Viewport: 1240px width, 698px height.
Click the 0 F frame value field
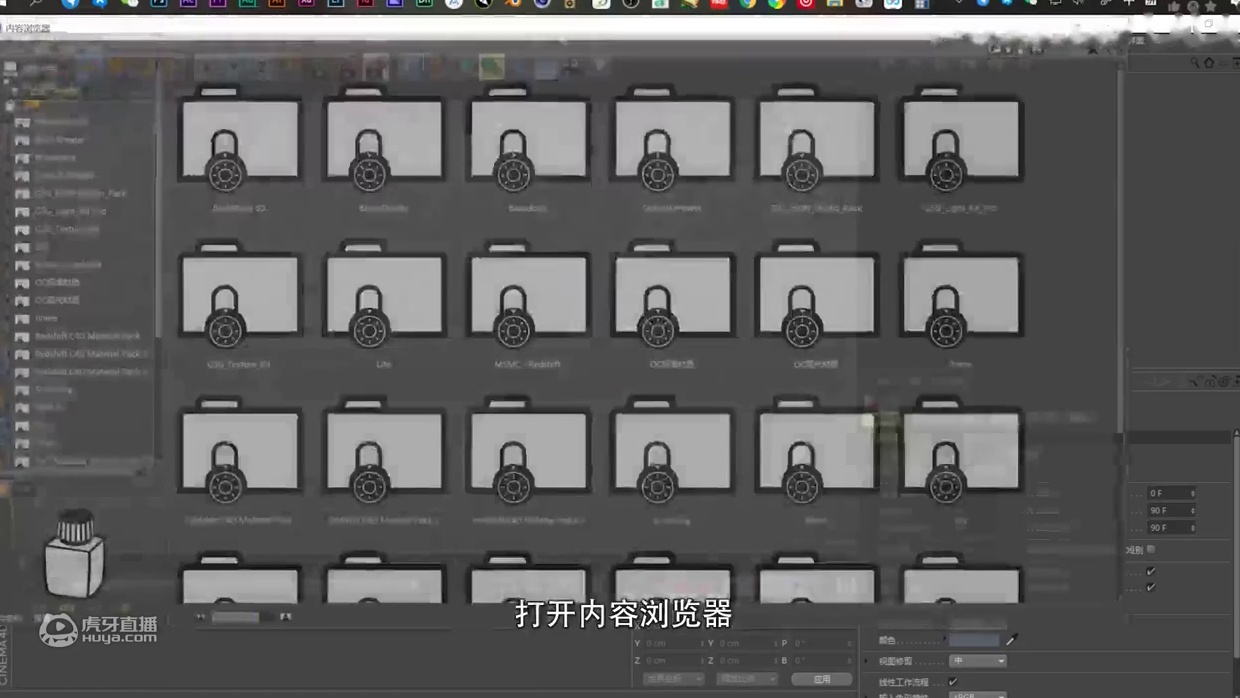pyautogui.click(x=1172, y=493)
